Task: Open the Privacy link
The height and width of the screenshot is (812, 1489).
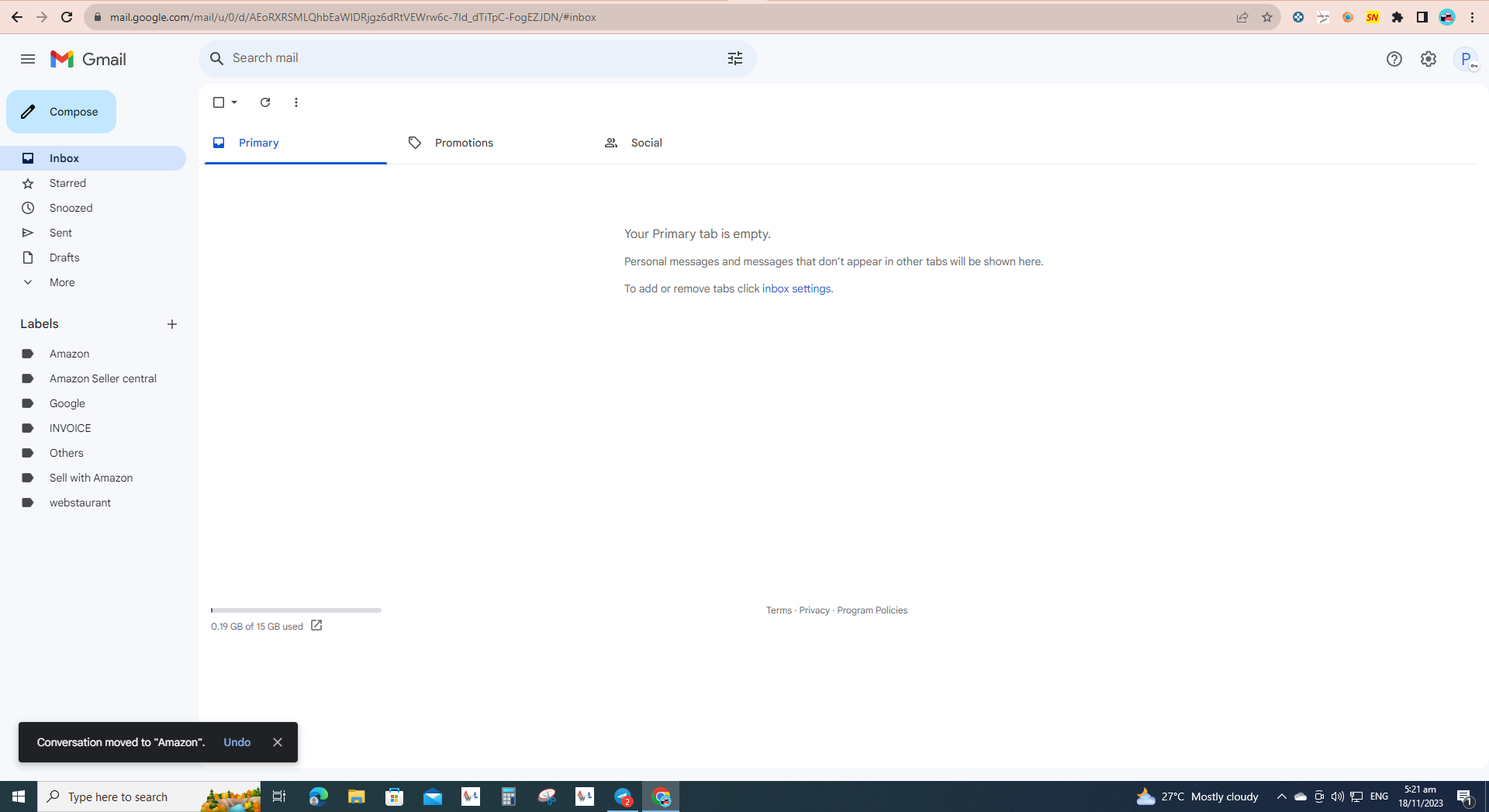Action: 814,610
